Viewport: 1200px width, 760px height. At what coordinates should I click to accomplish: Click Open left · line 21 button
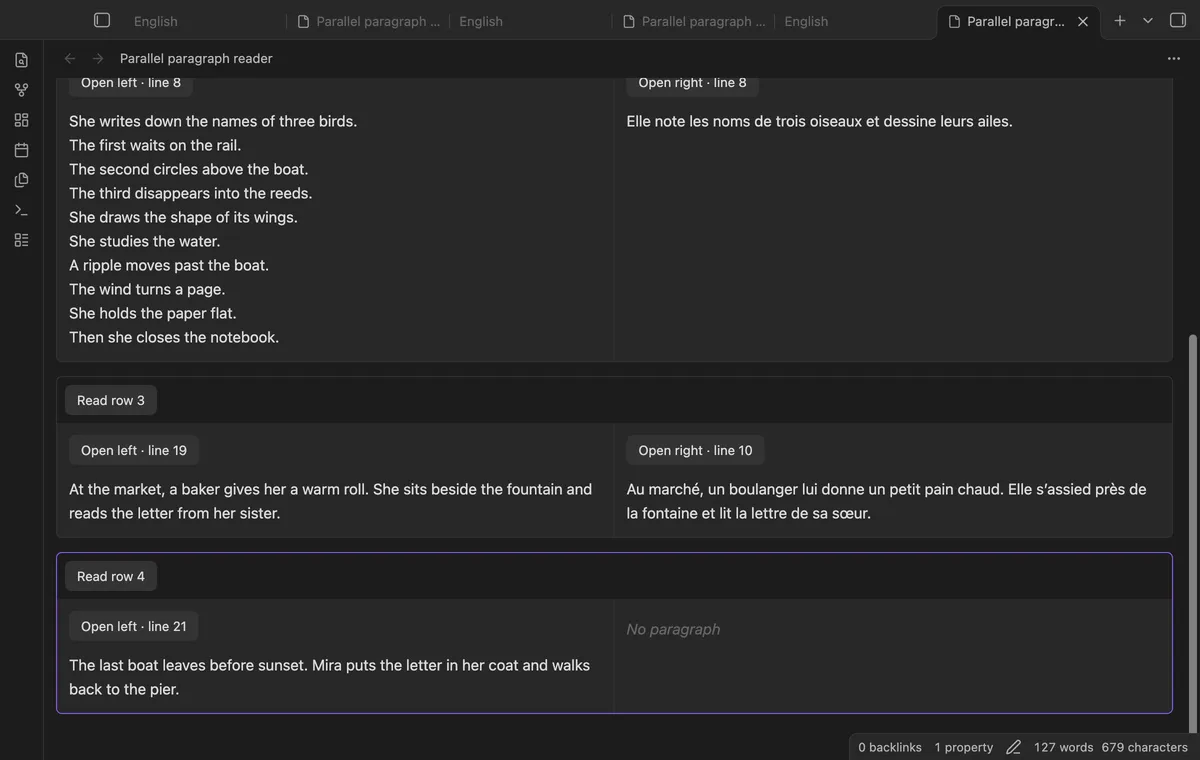click(x=134, y=626)
